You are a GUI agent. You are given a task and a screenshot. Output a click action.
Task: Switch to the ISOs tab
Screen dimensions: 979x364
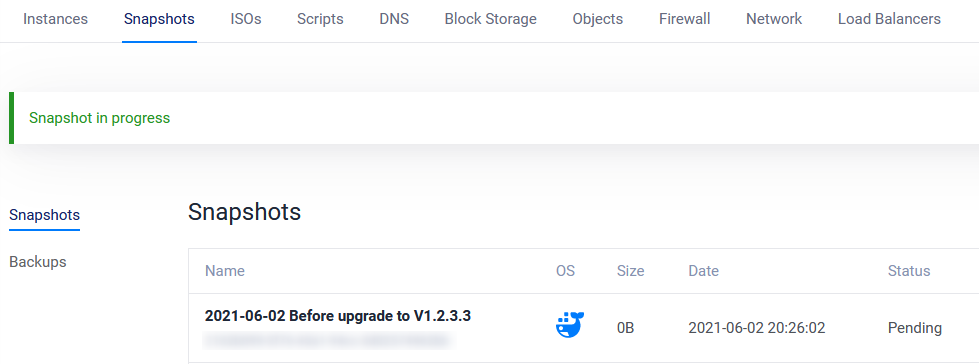(x=246, y=19)
